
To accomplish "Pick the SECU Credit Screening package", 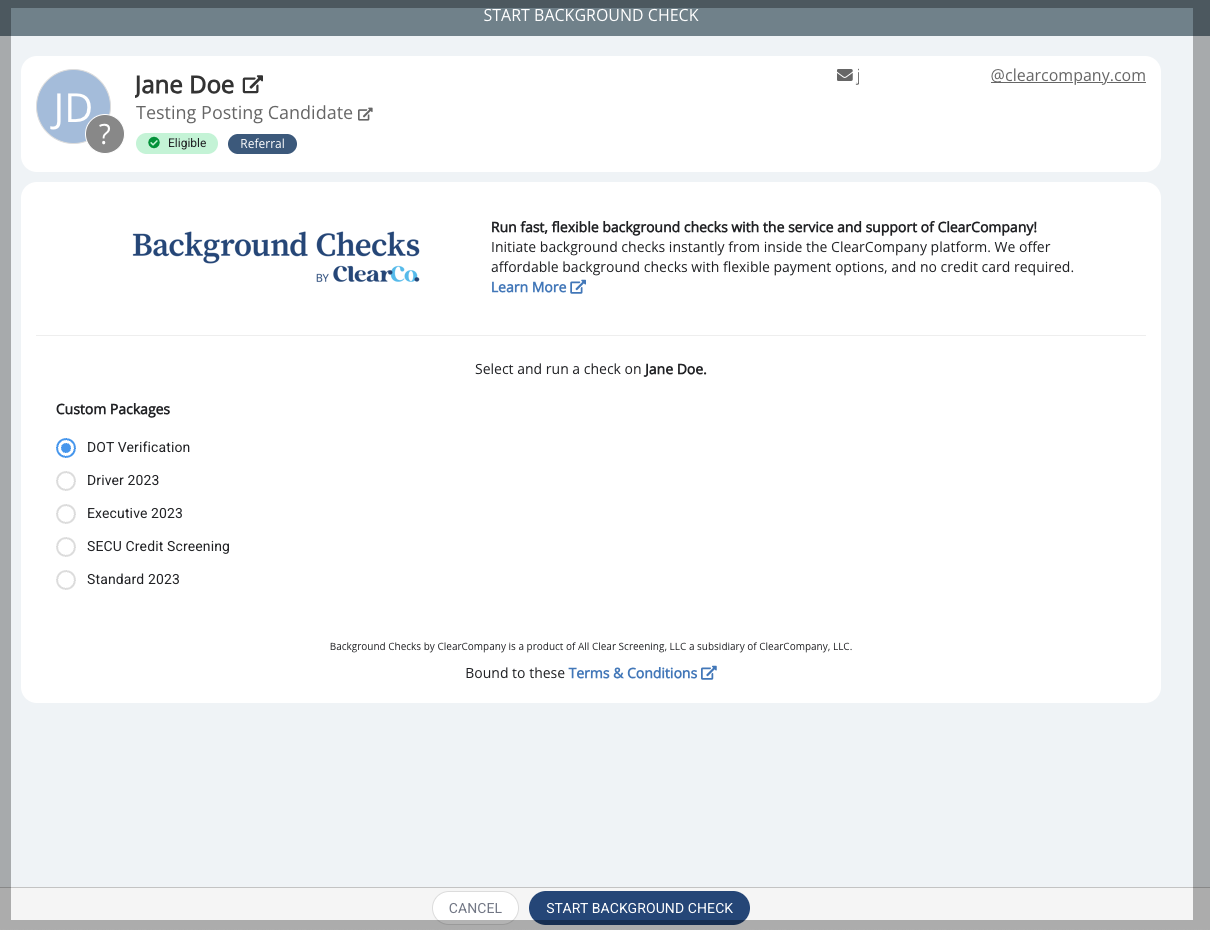I will [66, 546].
